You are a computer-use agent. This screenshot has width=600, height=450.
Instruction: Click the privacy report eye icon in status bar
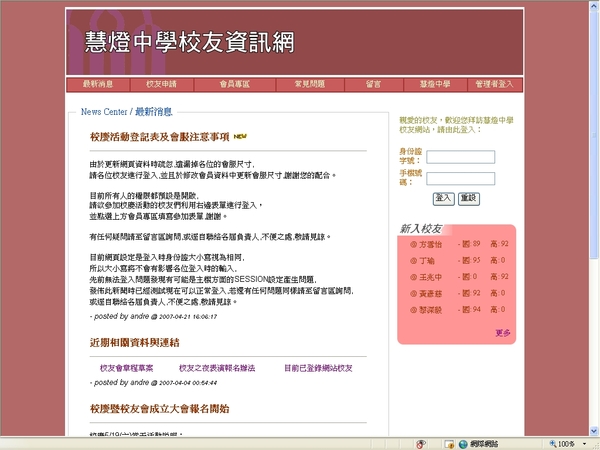click(421, 444)
